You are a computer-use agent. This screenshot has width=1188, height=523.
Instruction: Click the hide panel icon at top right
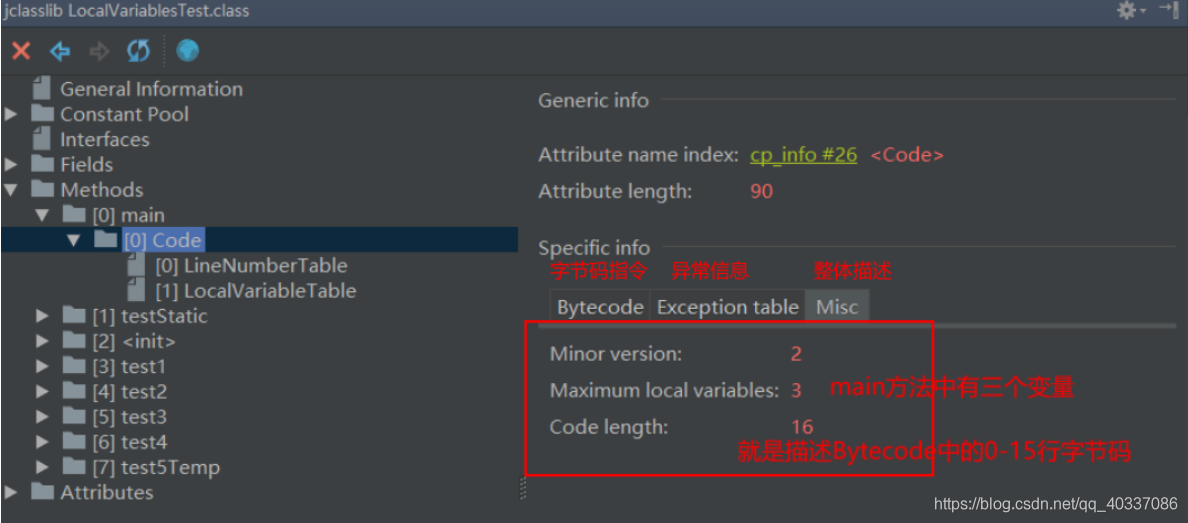1170,10
